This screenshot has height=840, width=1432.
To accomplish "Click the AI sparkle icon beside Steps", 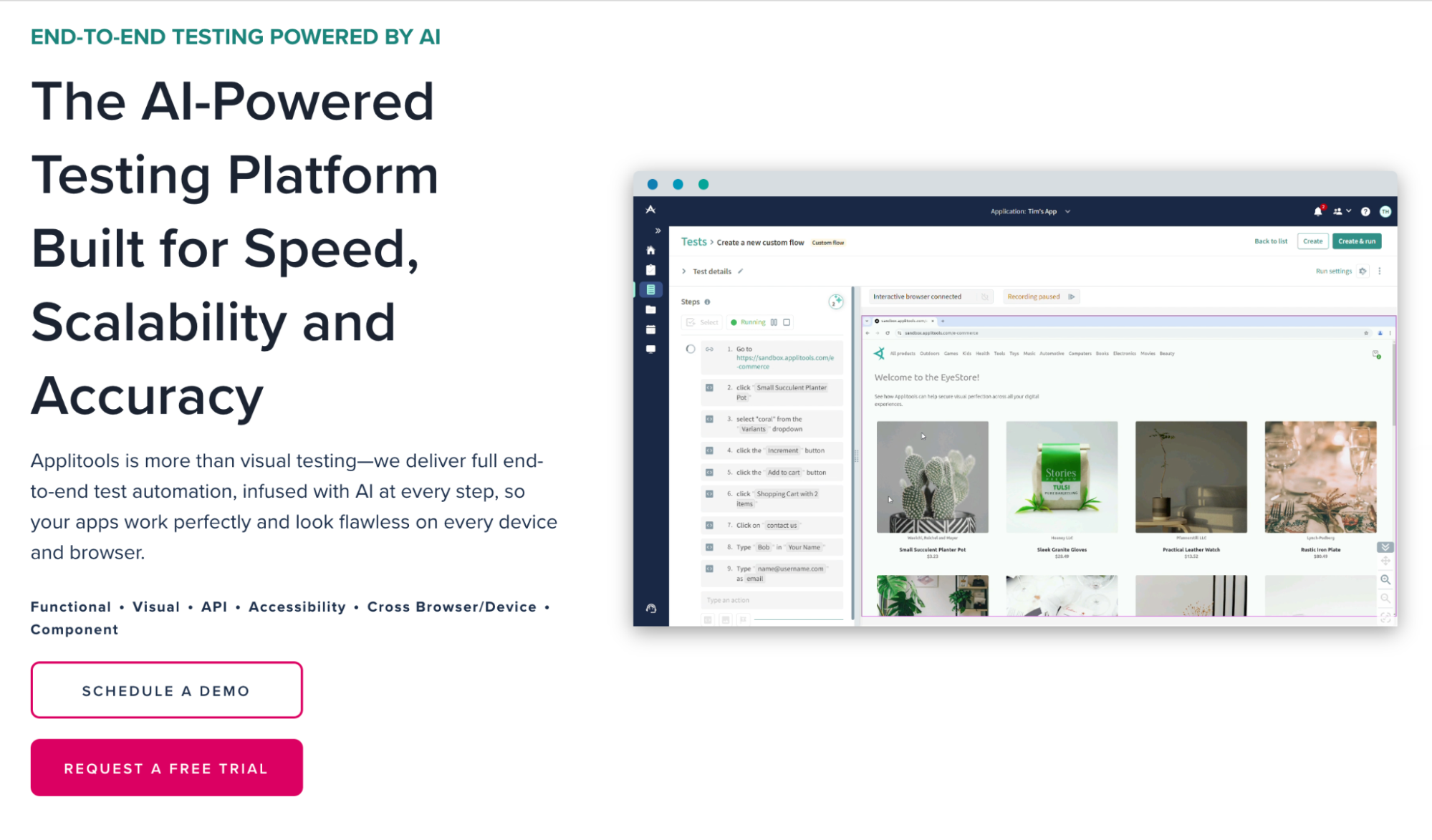I will pos(835,301).
